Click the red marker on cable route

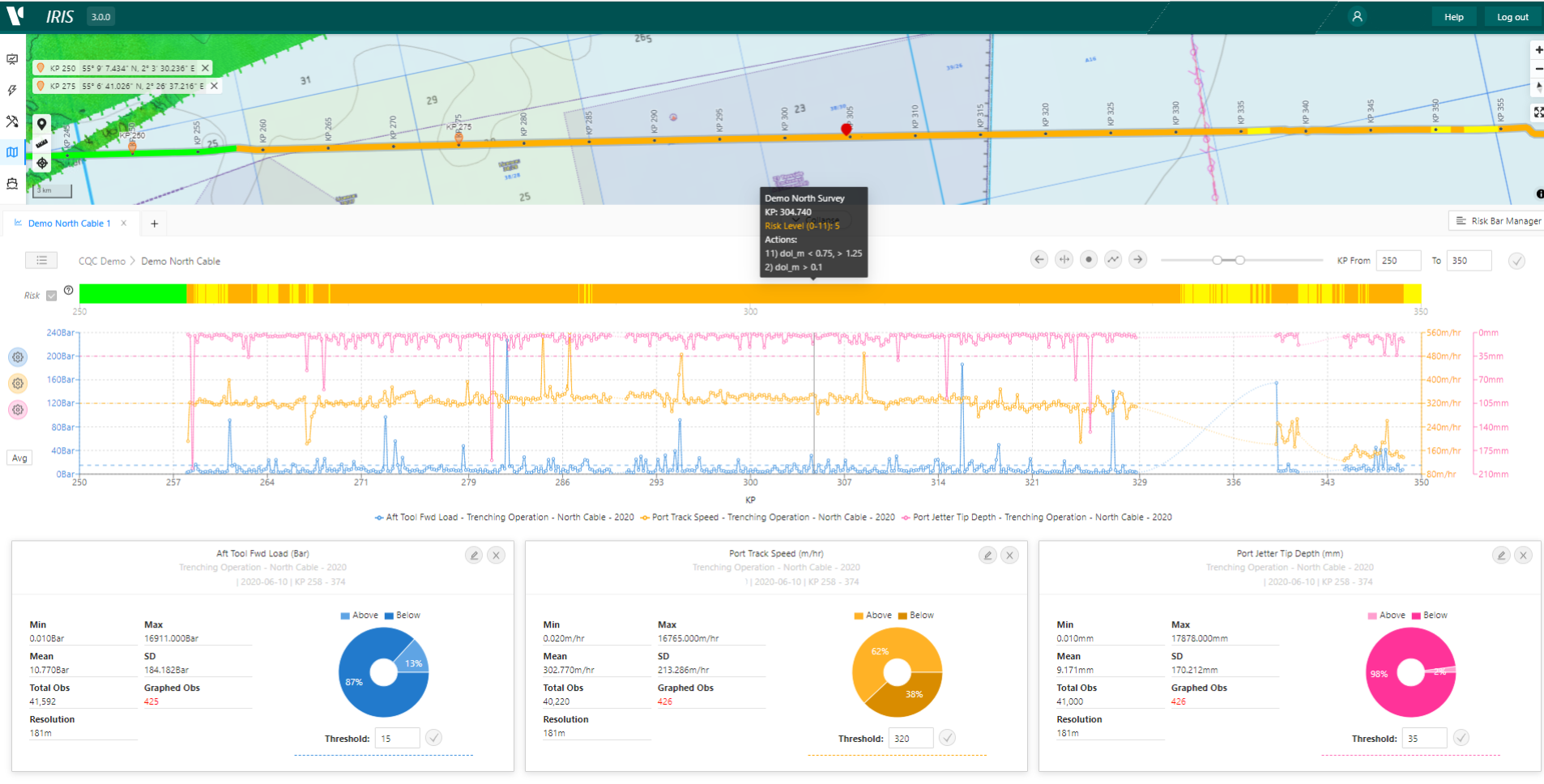[847, 129]
